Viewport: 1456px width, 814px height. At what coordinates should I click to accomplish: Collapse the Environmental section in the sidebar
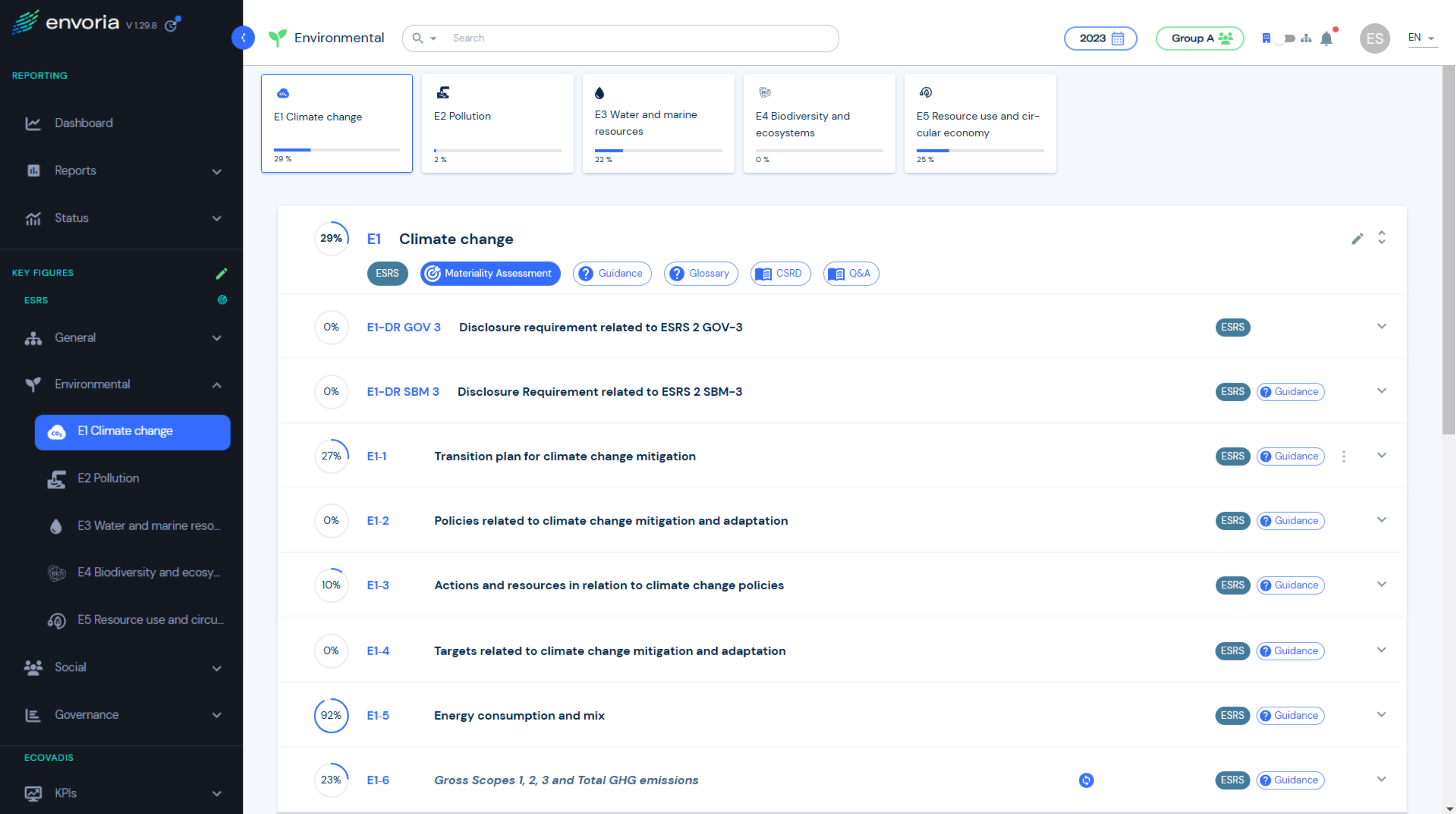point(216,385)
